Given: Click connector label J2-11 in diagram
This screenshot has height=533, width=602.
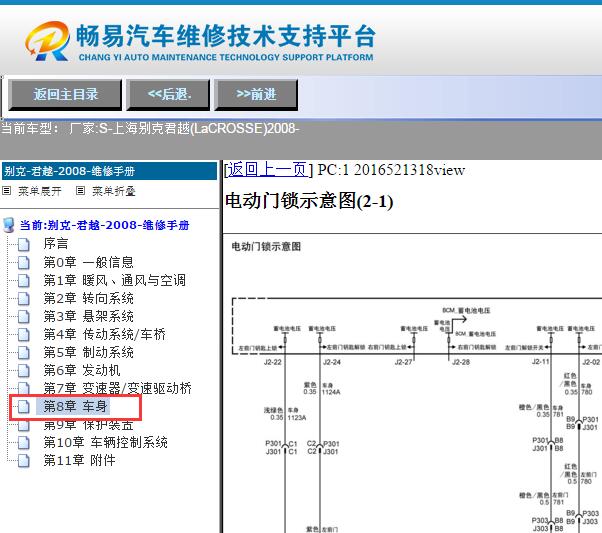Looking at the screenshot, I should [541, 361].
